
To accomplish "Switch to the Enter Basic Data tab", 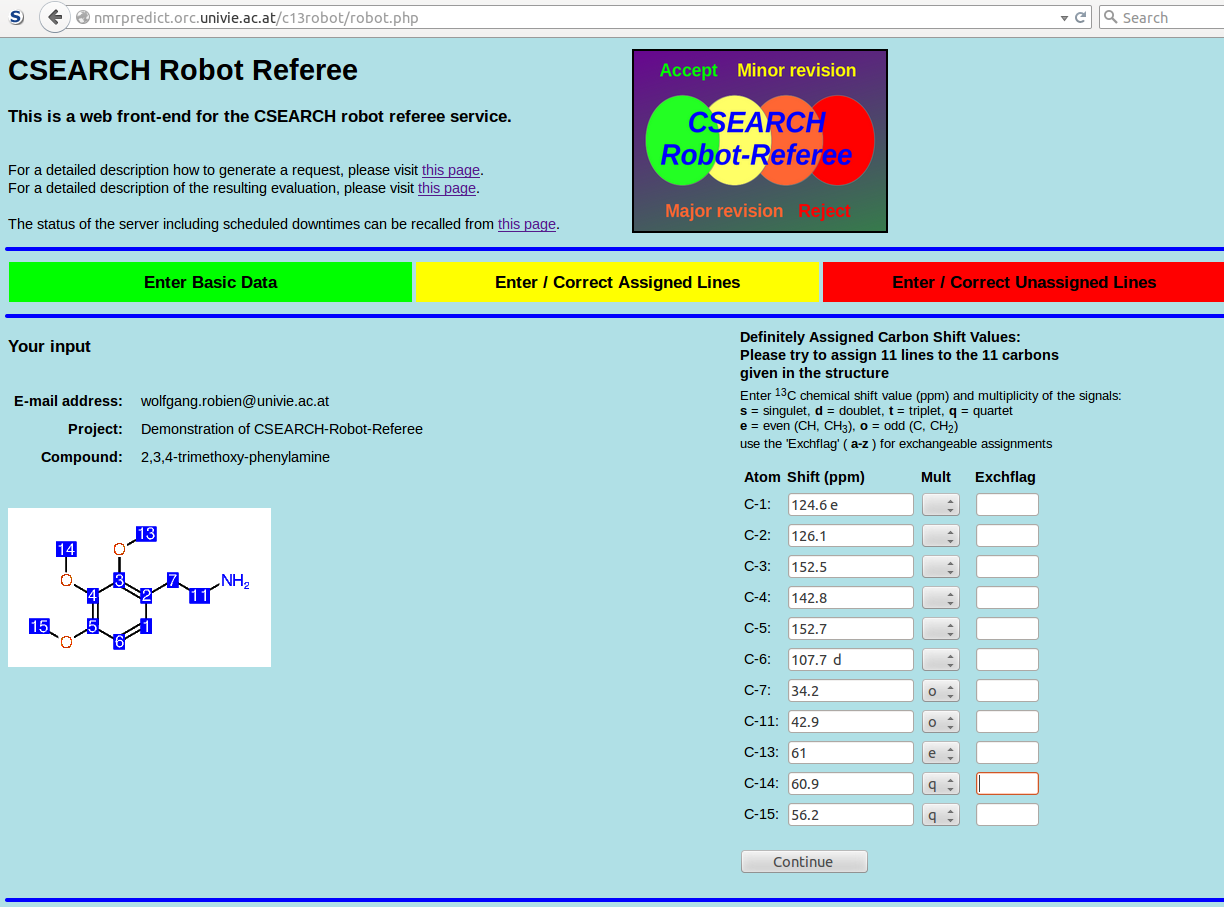I will click(210, 282).
